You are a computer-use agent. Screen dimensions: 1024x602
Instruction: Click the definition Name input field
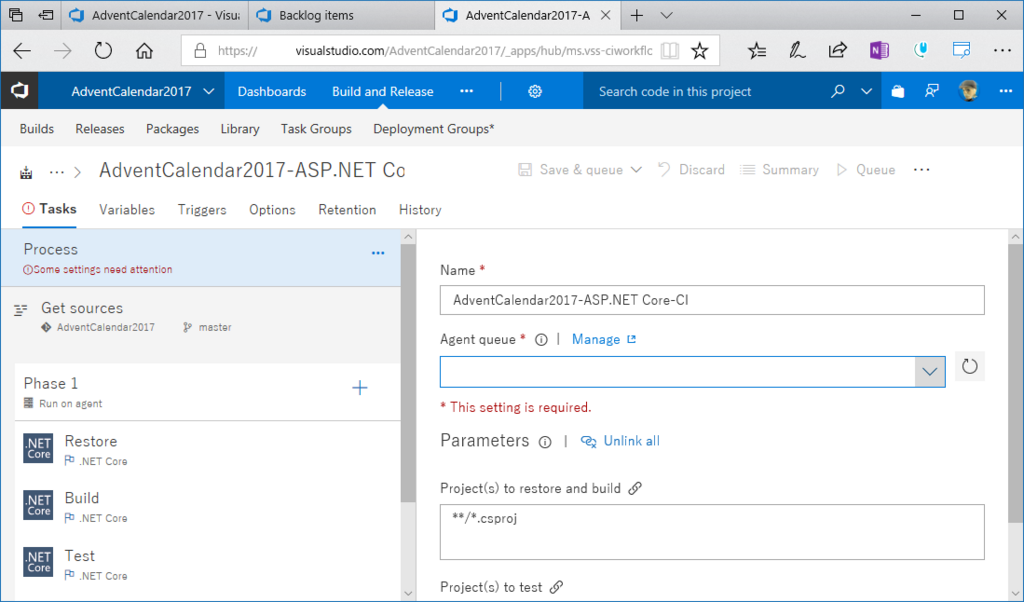coord(712,300)
